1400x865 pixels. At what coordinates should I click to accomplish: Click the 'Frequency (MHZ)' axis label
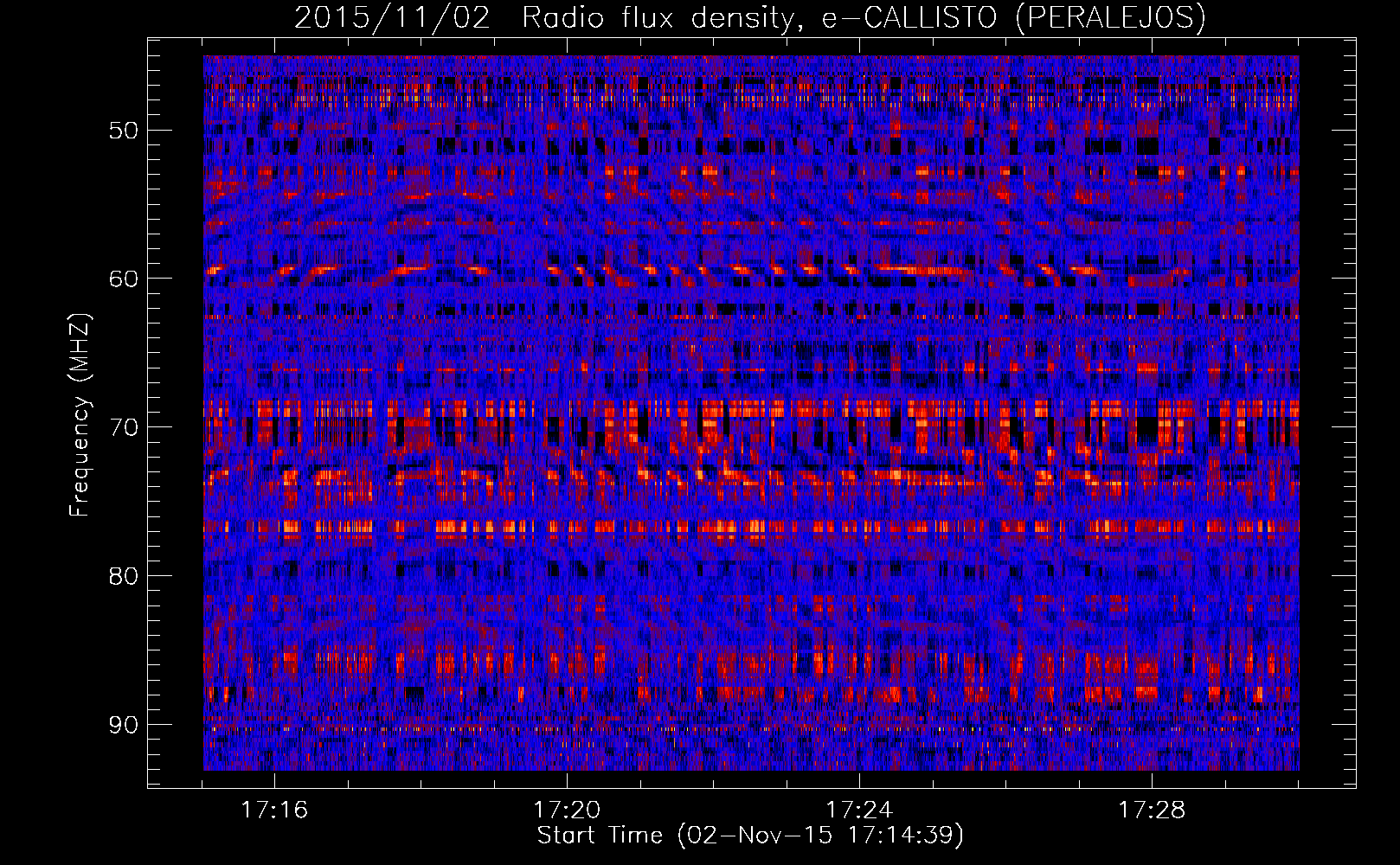point(80,415)
